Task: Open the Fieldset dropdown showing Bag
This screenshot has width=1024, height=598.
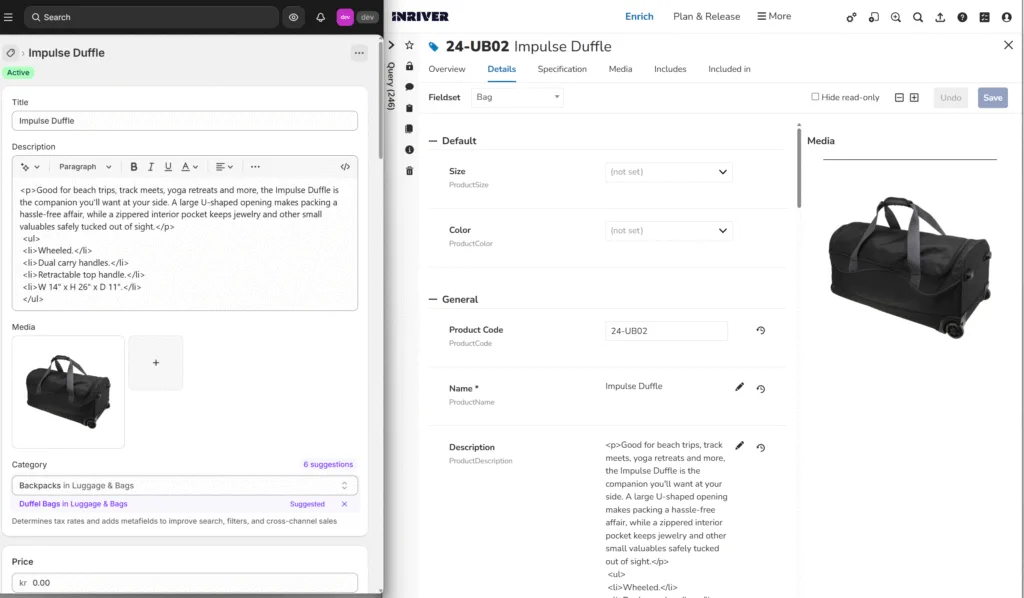Action: 515,97
